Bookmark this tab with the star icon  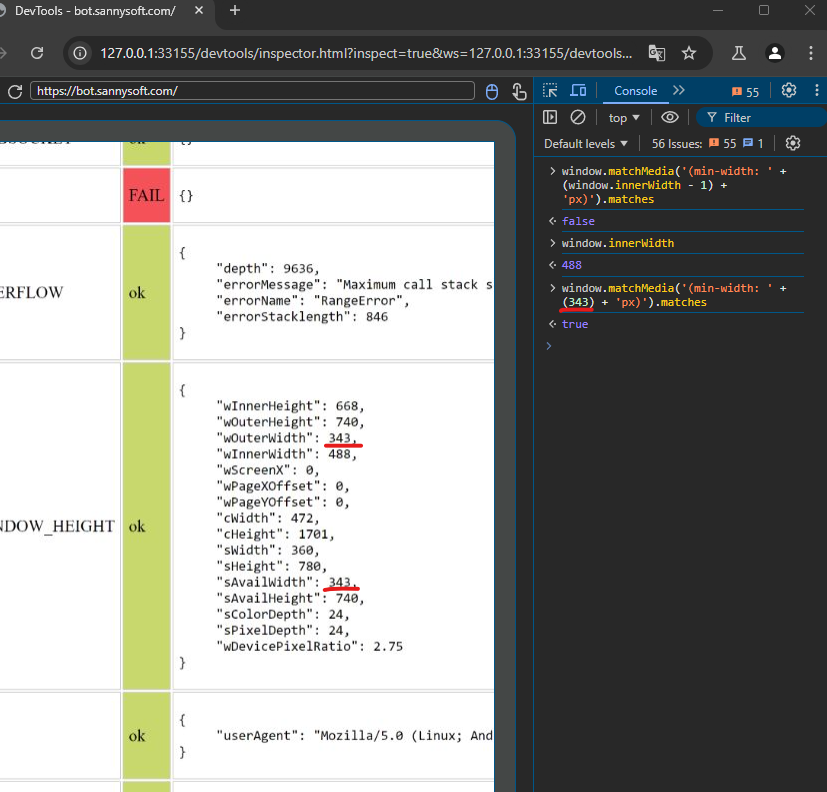(689, 53)
